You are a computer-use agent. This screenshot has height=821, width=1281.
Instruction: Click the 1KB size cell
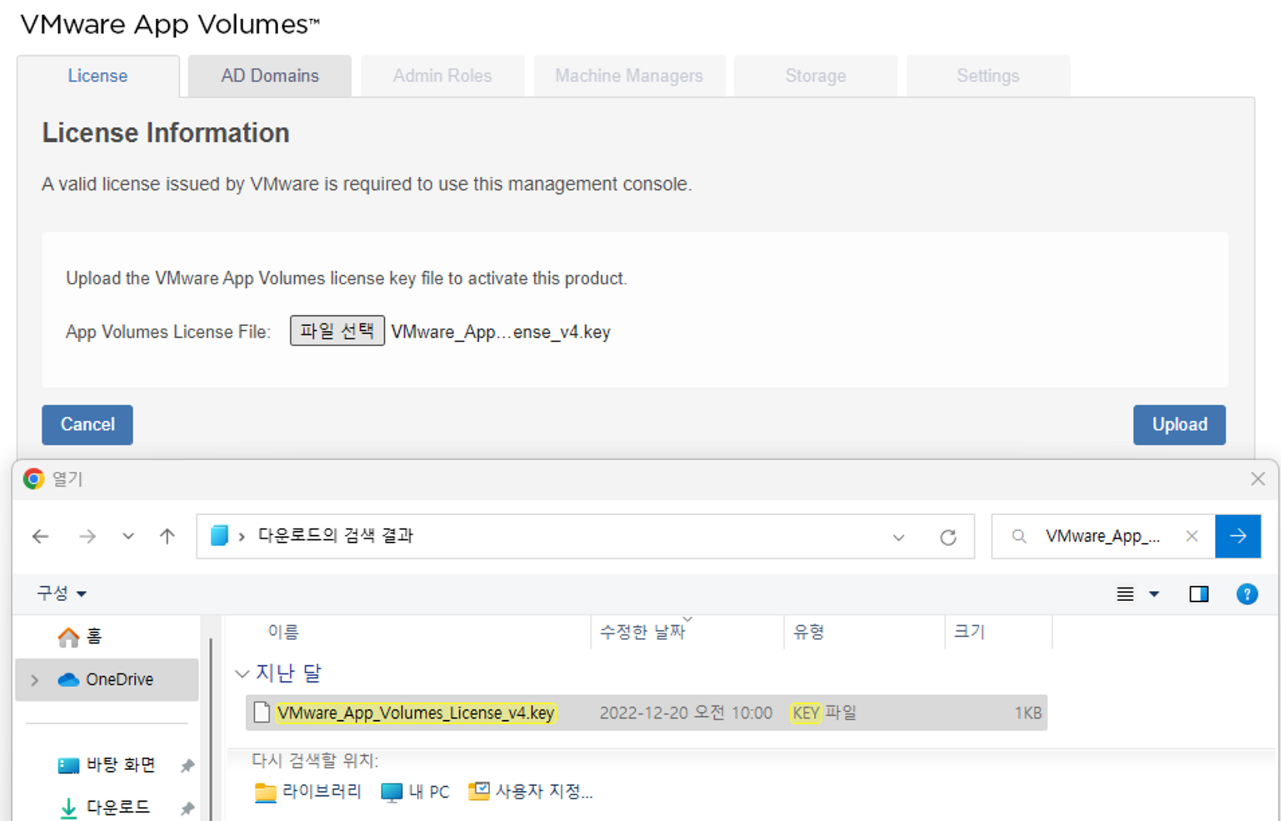[x=1028, y=713]
